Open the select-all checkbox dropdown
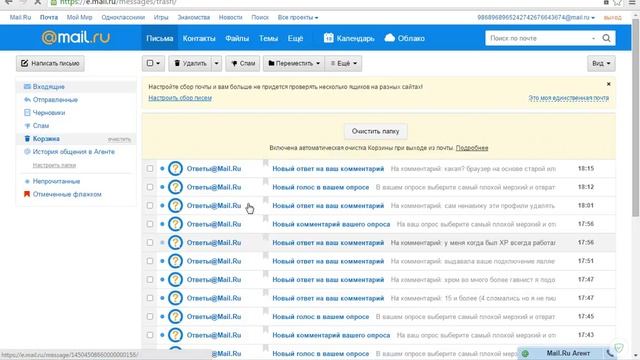The image size is (640, 360). coord(153,63)
